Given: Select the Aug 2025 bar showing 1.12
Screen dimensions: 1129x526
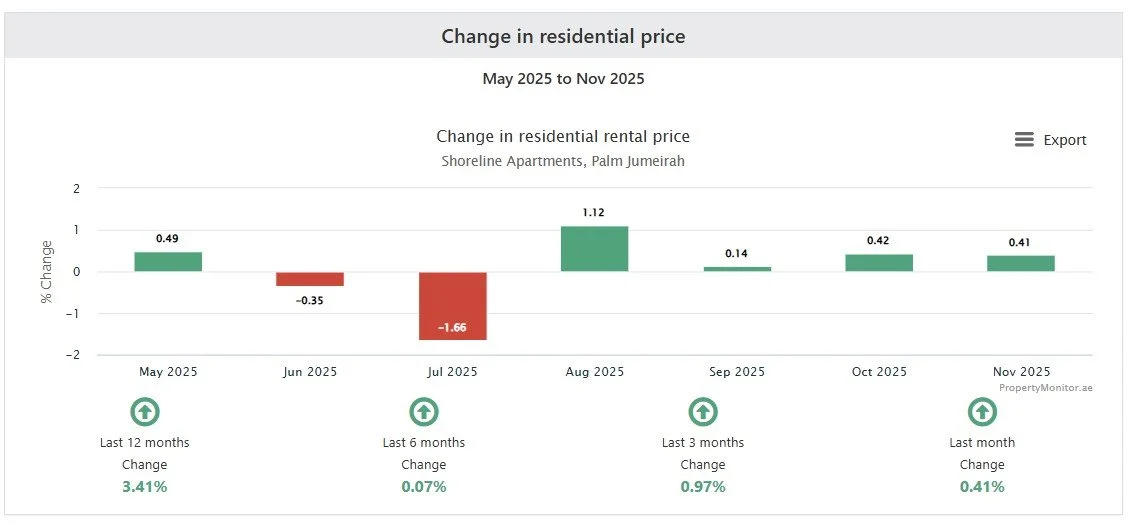Looking at the screenshot, I should tap(595, 249).
